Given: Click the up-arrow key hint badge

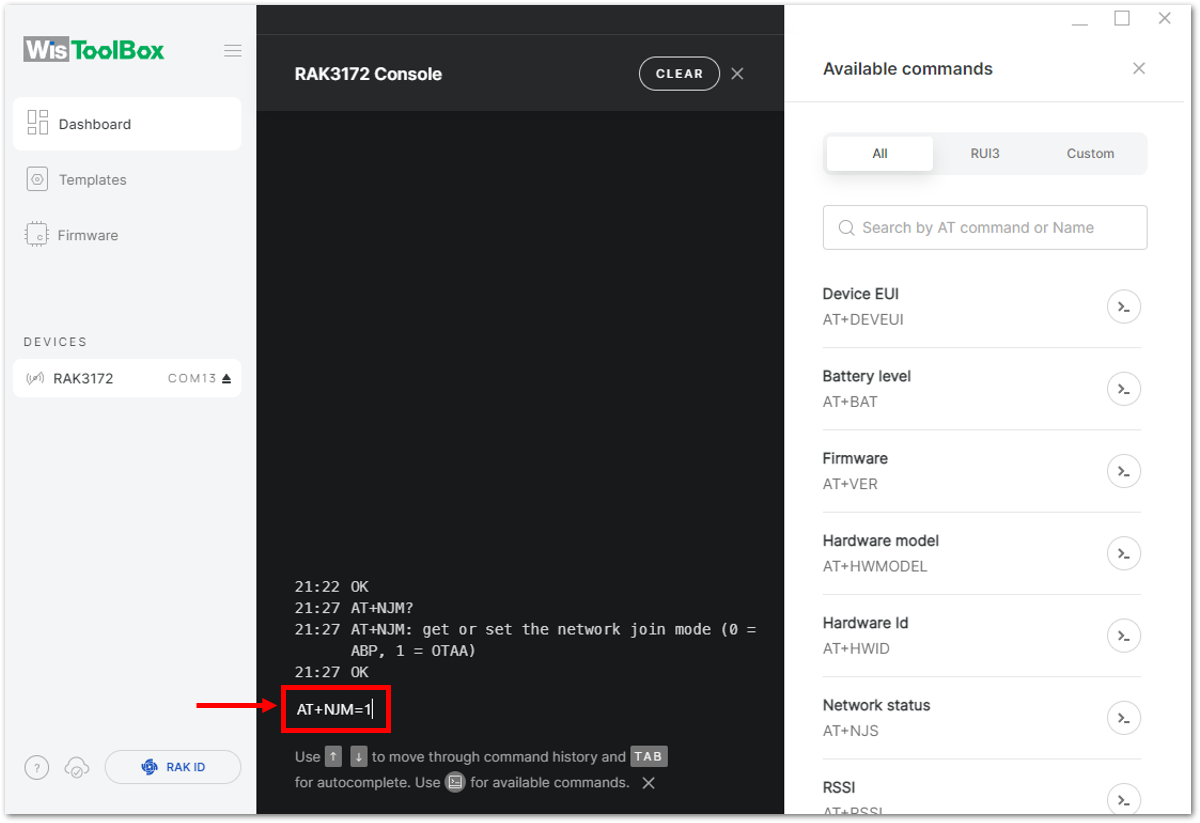Looking at the screenshot, I should [333, 757].
